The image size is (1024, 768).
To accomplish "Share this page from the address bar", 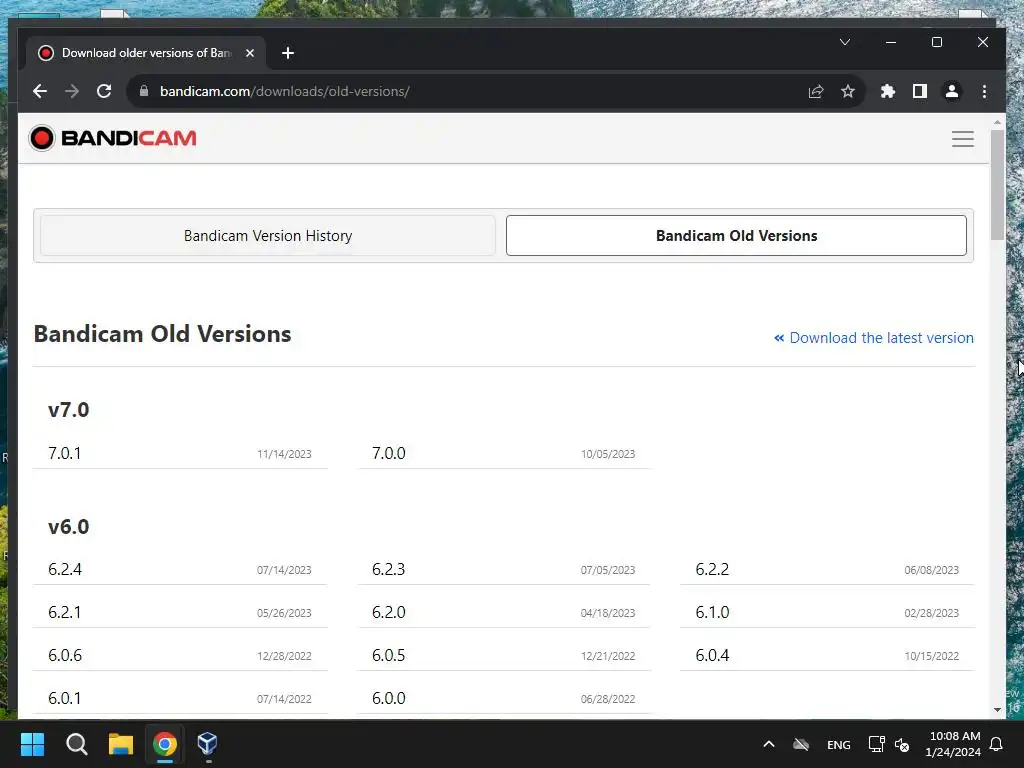I will pyautogui.click(x=816, y=91).
